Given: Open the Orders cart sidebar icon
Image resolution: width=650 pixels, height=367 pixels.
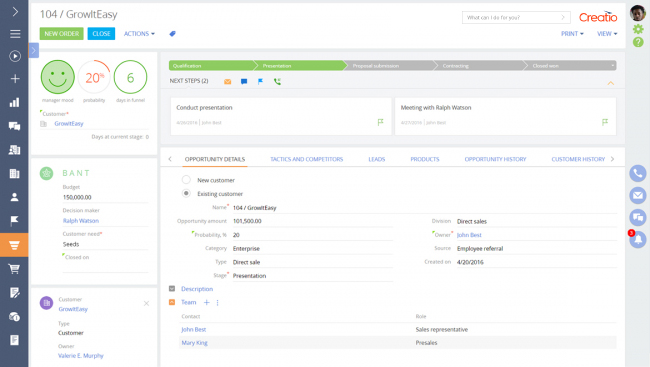Looking at the screenshot, I should [x=14, y=269].
